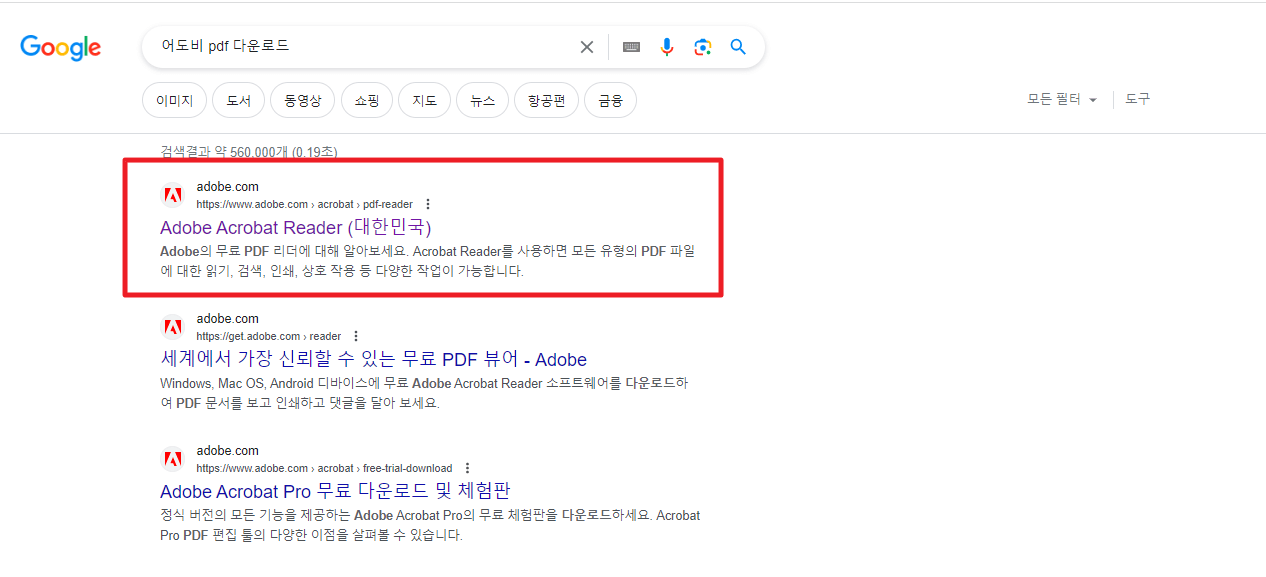The width and height of the screenshot is (1266, 577).
Task: Switch to the 동영상 search tab
Action: click(302, 100)
